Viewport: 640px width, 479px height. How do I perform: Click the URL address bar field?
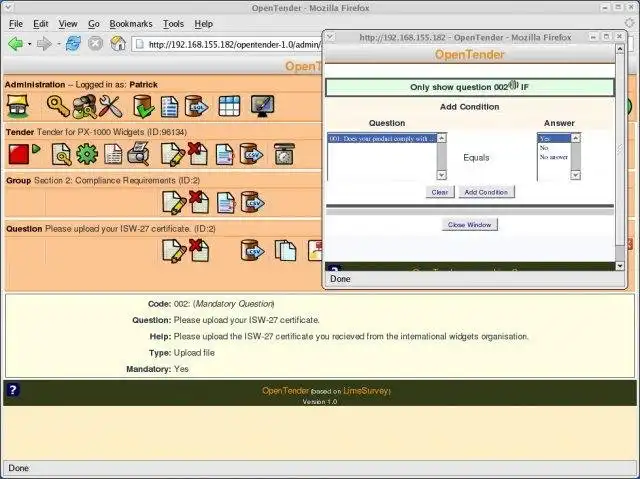pyautogui.click(x=227, y=44)
